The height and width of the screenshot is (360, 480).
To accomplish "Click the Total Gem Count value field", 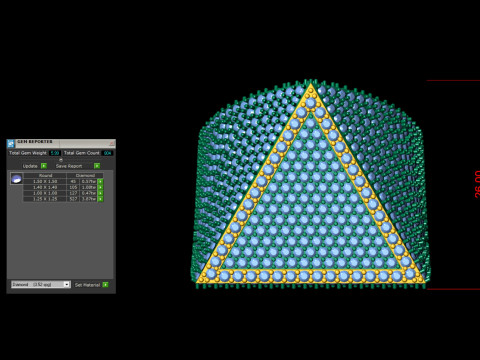I will [x=107, y=153].
